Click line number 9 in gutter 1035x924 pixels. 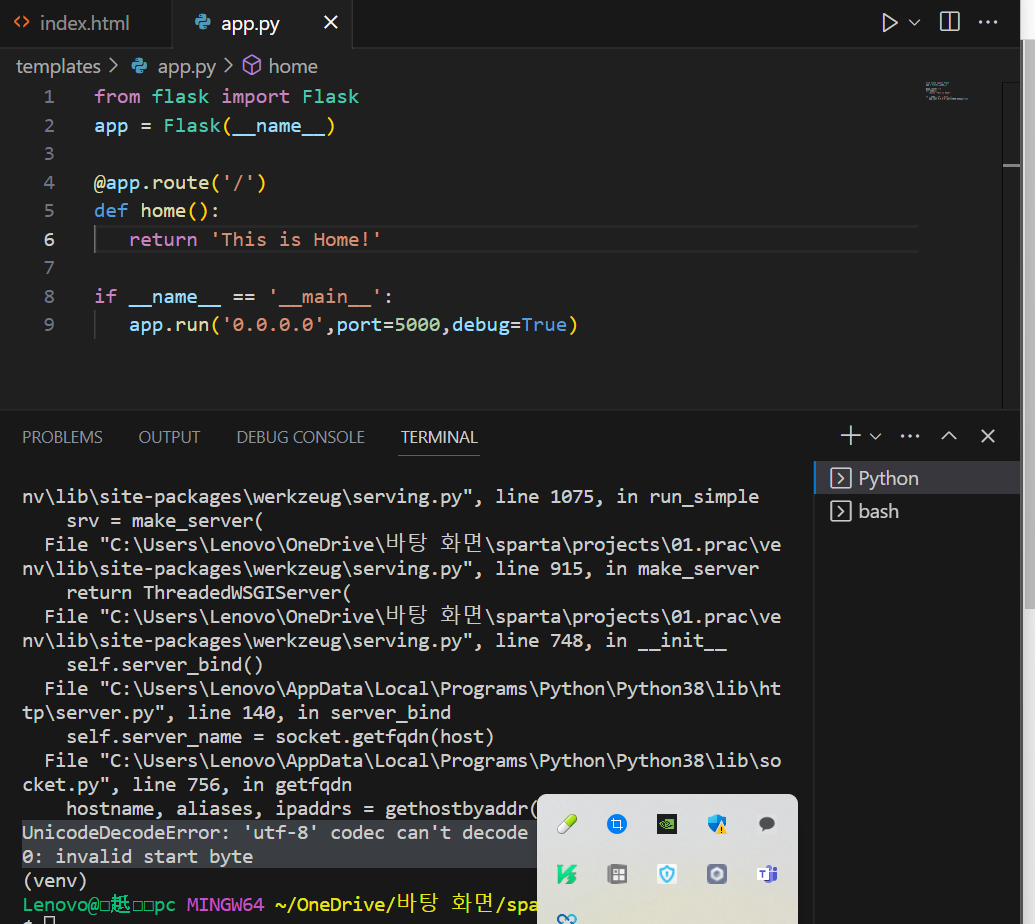point(49,325)
